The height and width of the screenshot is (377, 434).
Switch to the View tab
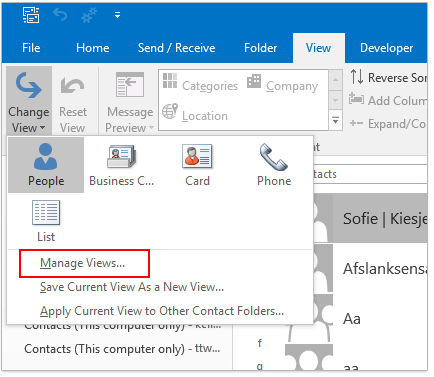point(319,48)
